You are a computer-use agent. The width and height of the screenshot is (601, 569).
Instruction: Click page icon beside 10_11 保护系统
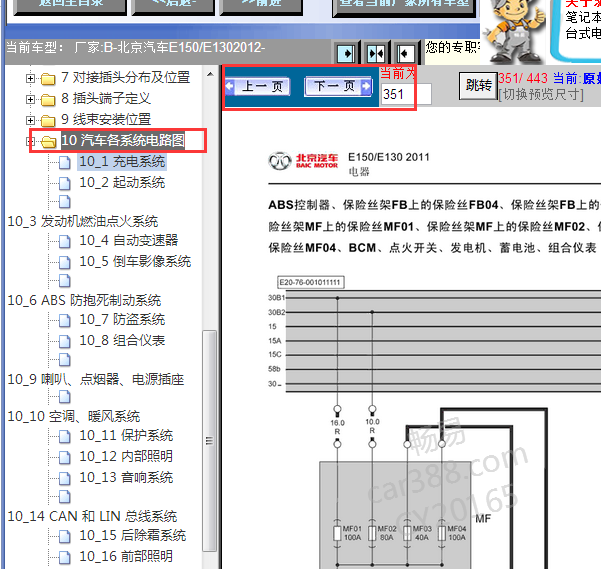pyautogui.click(x=65, y=436)
